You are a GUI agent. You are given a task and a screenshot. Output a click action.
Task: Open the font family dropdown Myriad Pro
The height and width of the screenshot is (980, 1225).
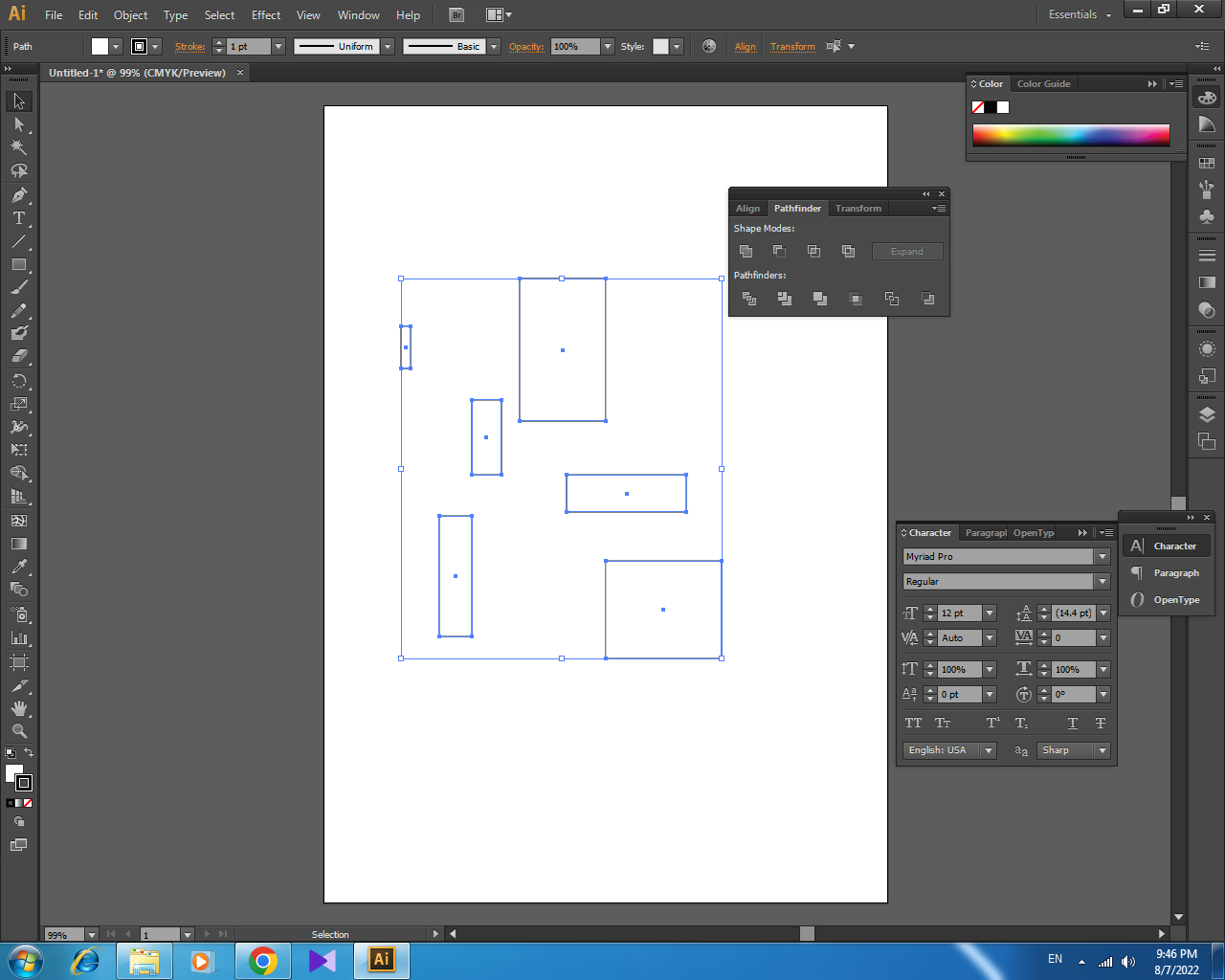pos(1102,557)
